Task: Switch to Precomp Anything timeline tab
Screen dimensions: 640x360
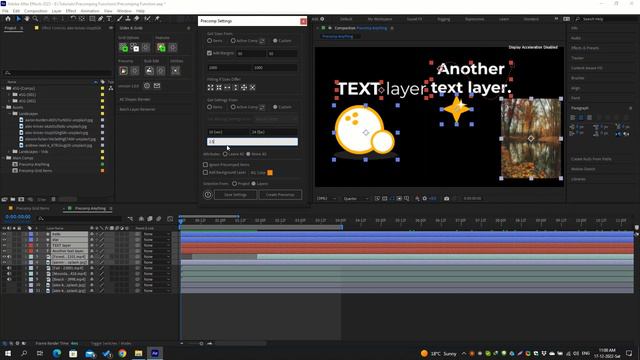Action: (90, 209)
